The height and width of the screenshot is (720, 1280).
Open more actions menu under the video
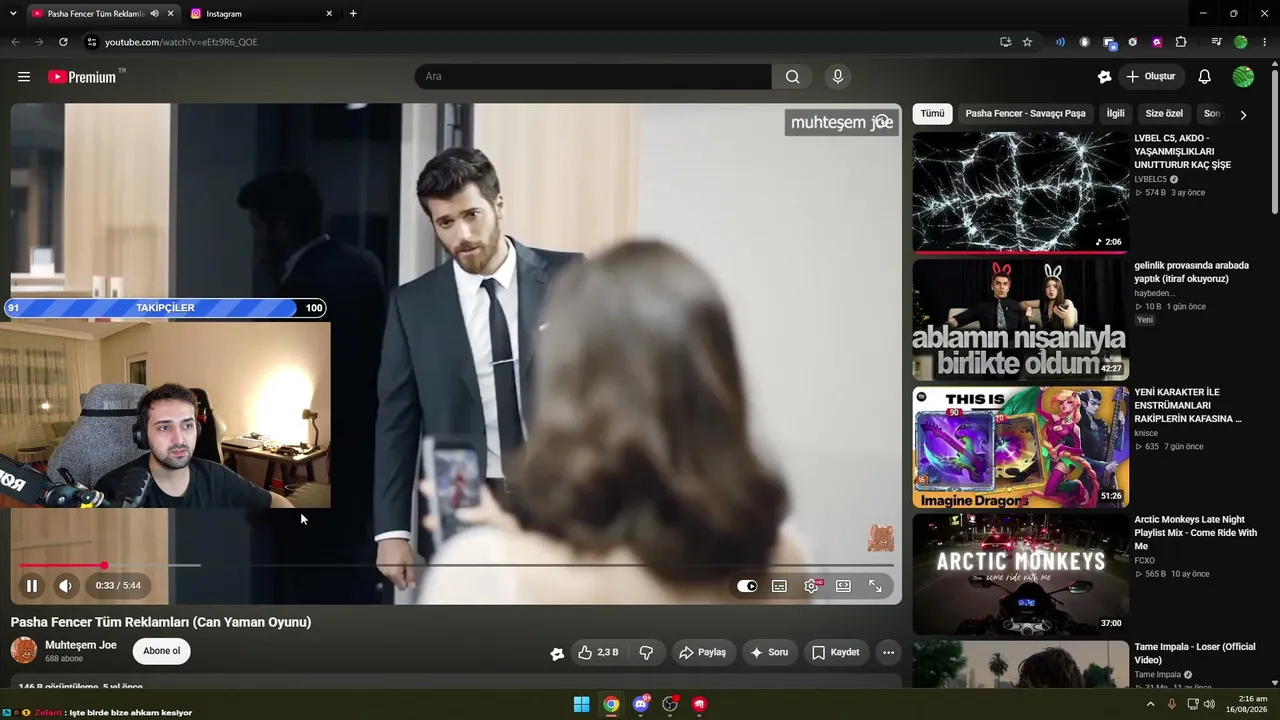click(888, 652)
